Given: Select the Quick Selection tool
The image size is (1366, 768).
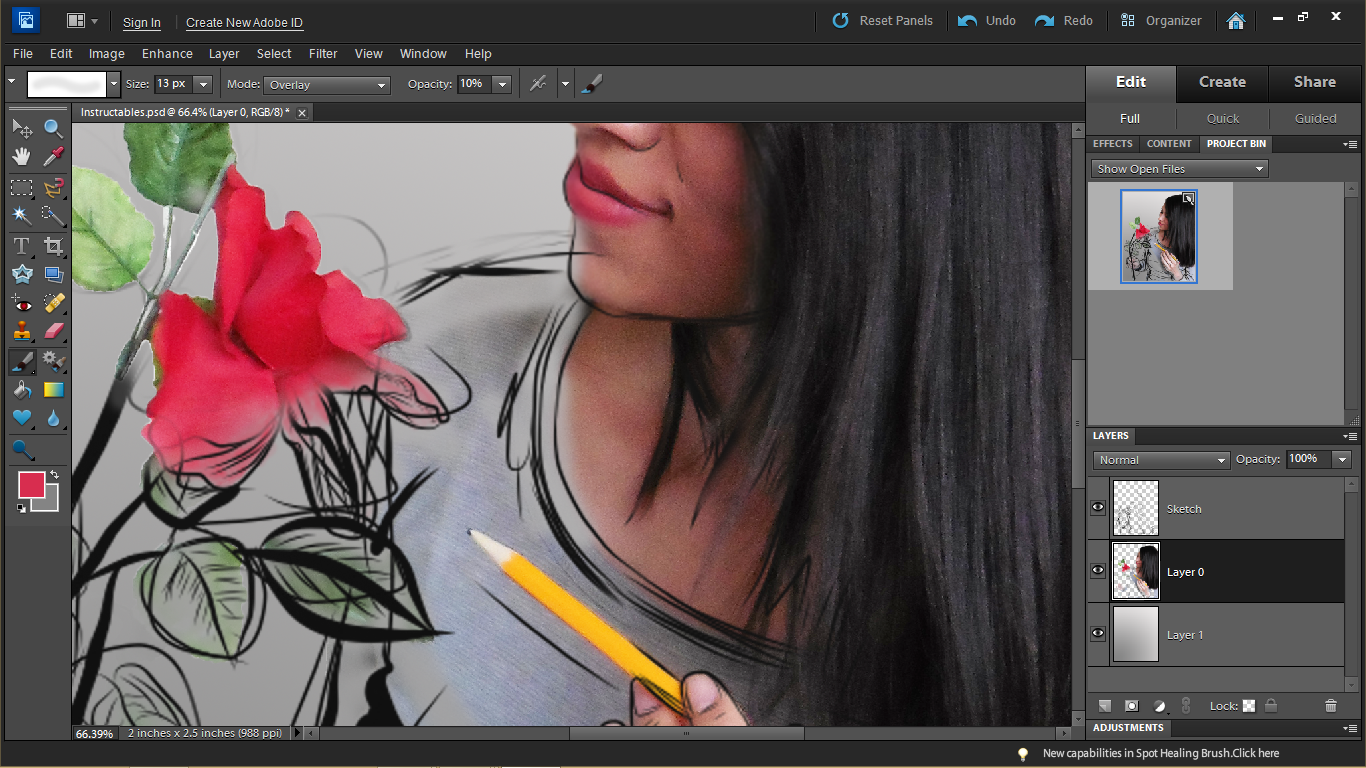Looking at the screenshot, I should click(x=54, y=215).
